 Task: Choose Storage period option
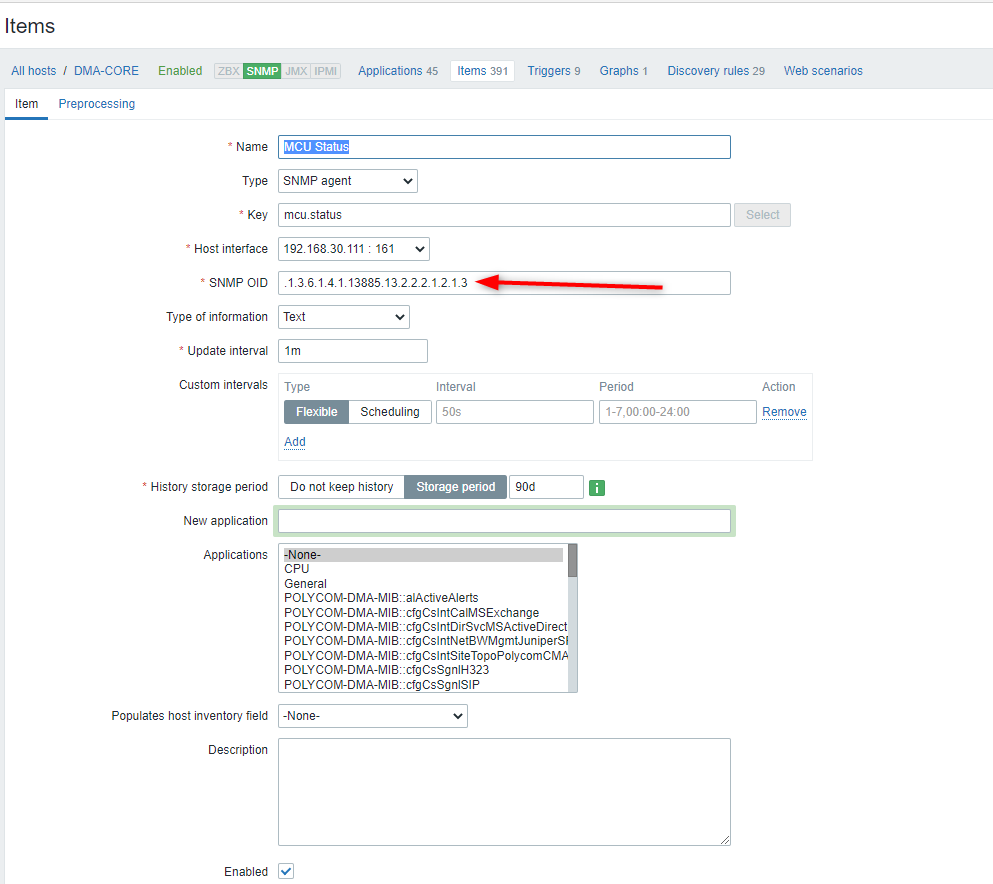[x=455, y=487]
